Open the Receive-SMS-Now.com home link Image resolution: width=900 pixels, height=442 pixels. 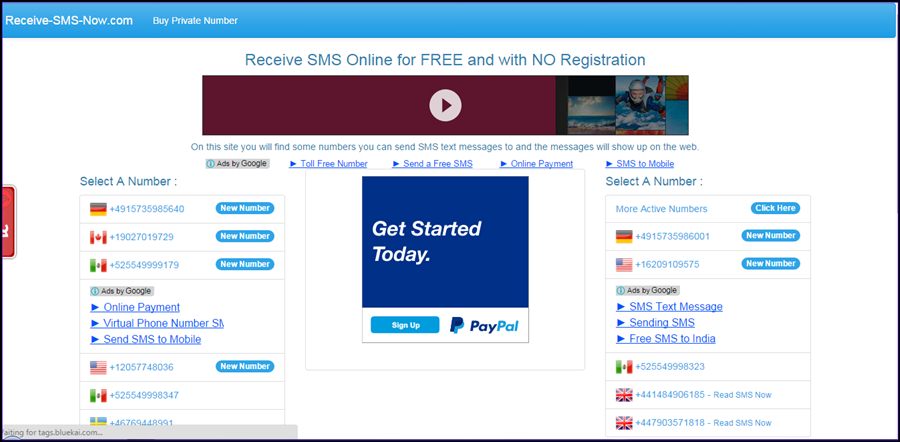coord(69,21)
